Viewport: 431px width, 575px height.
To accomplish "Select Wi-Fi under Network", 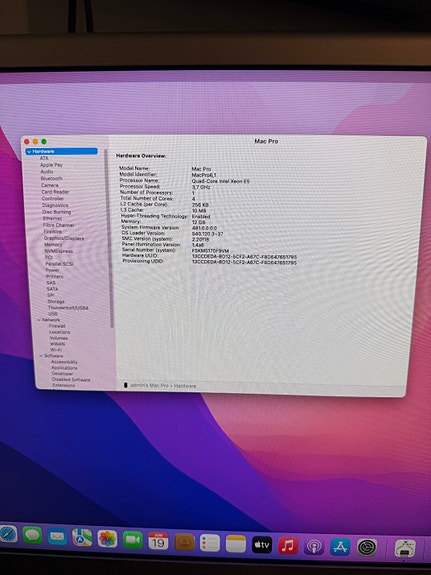I will [x=56, y=350].
